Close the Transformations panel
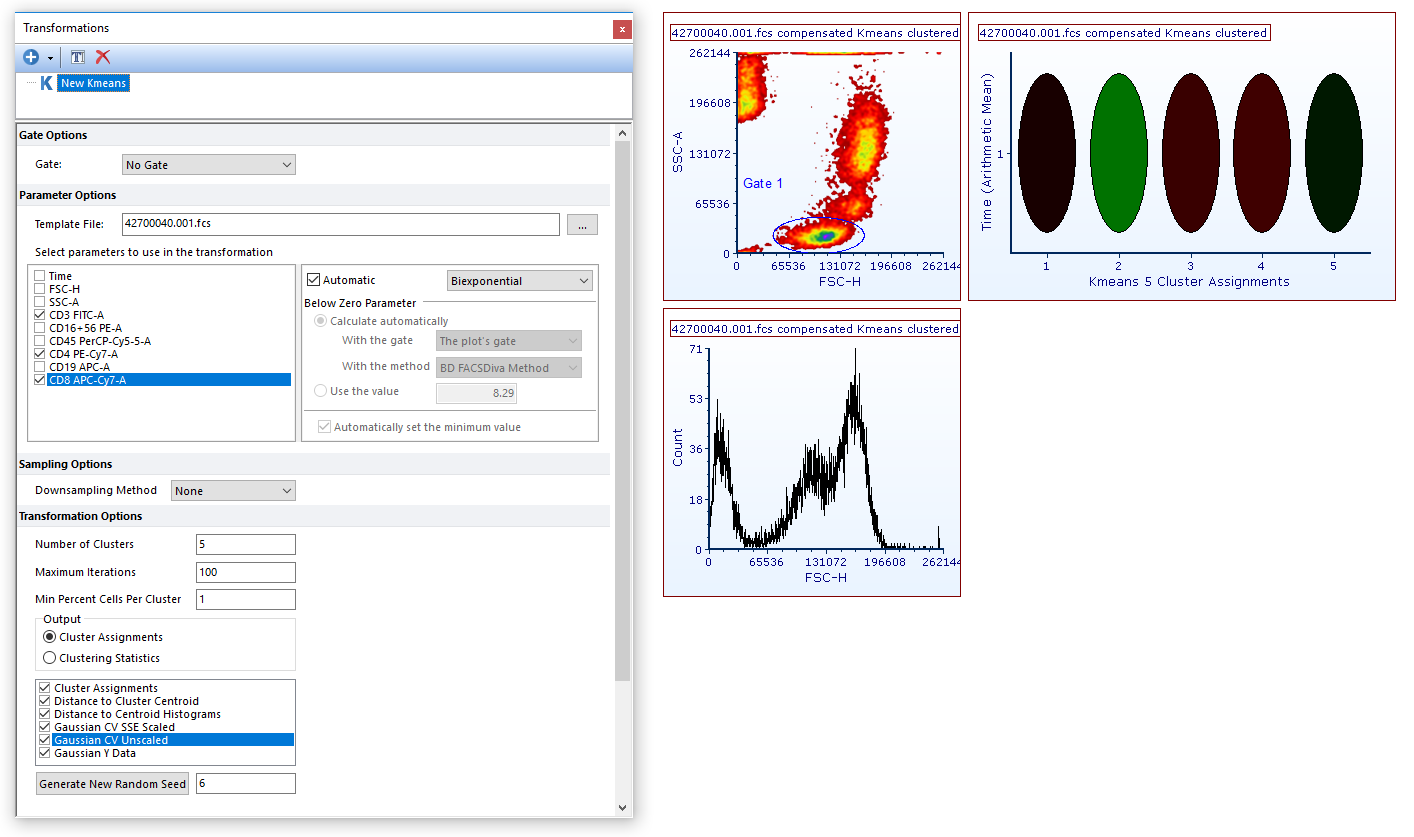The width and height of the screenshot is (1414, 837). point(622,29)
